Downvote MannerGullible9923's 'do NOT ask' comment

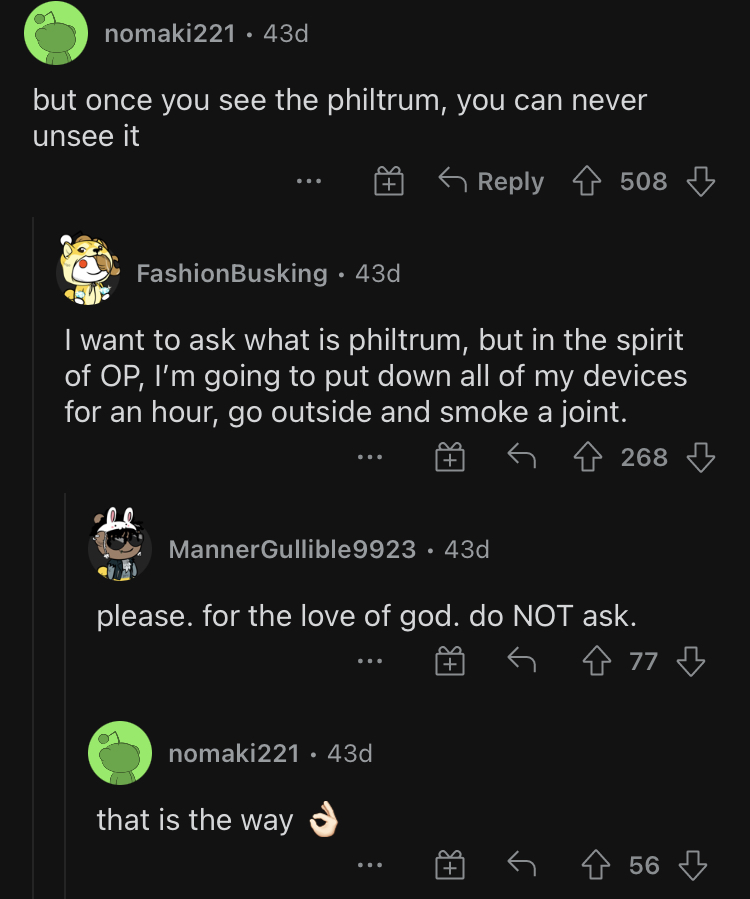(691, 661)
